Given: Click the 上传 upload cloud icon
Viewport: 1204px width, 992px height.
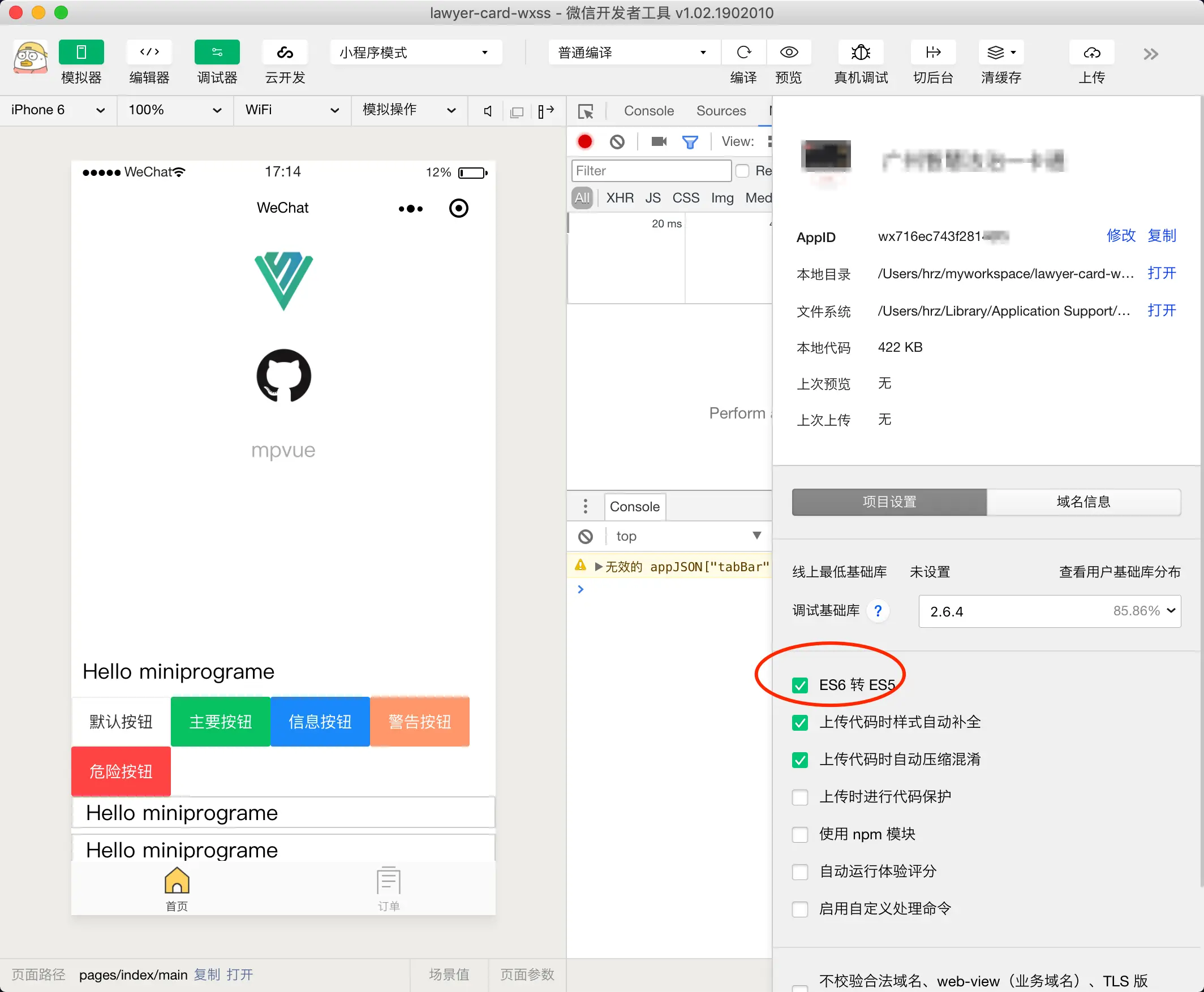Looking at the screenshot, I should [x=1091, y=52].
